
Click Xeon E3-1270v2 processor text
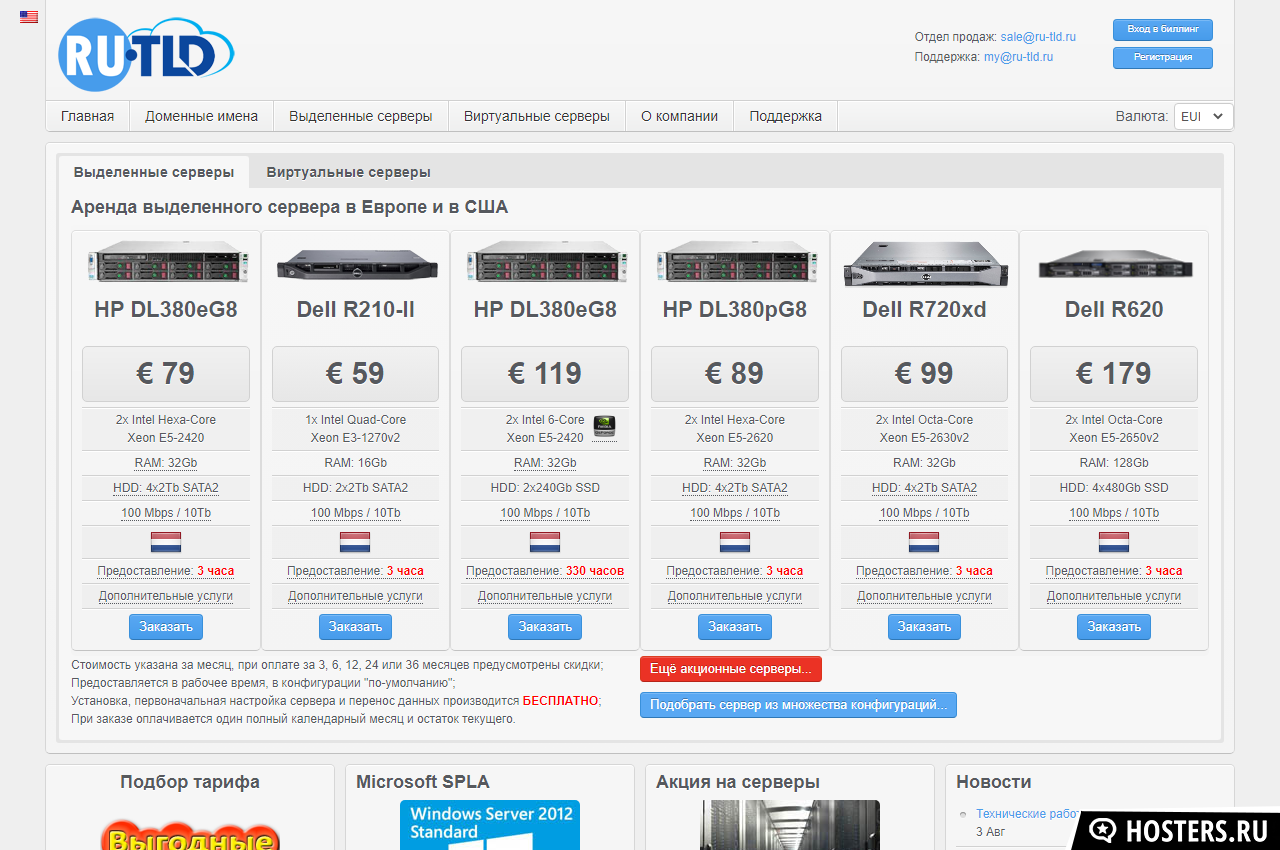355,438
